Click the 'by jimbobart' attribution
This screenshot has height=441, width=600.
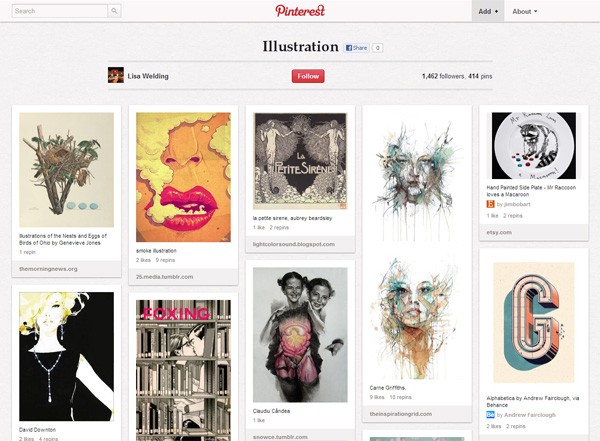coord(513,204)
